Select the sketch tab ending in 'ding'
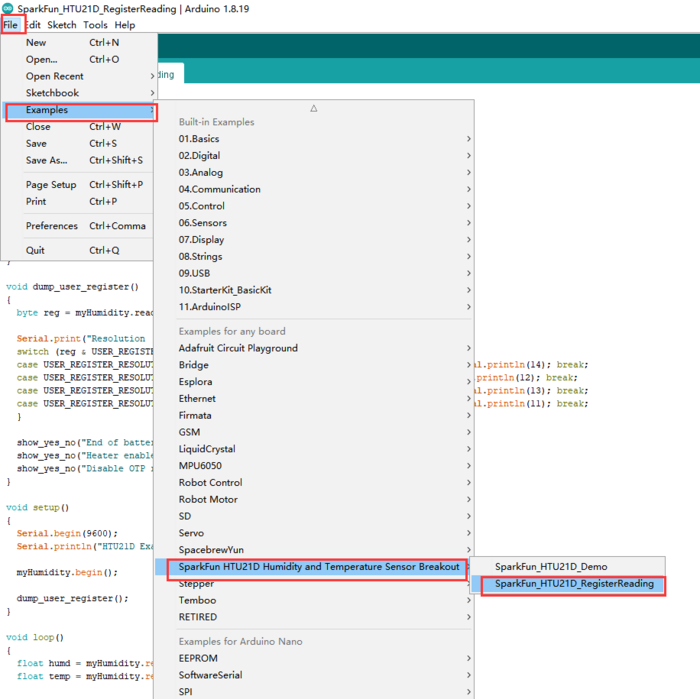The image size is (700, 699). point(169,74)
